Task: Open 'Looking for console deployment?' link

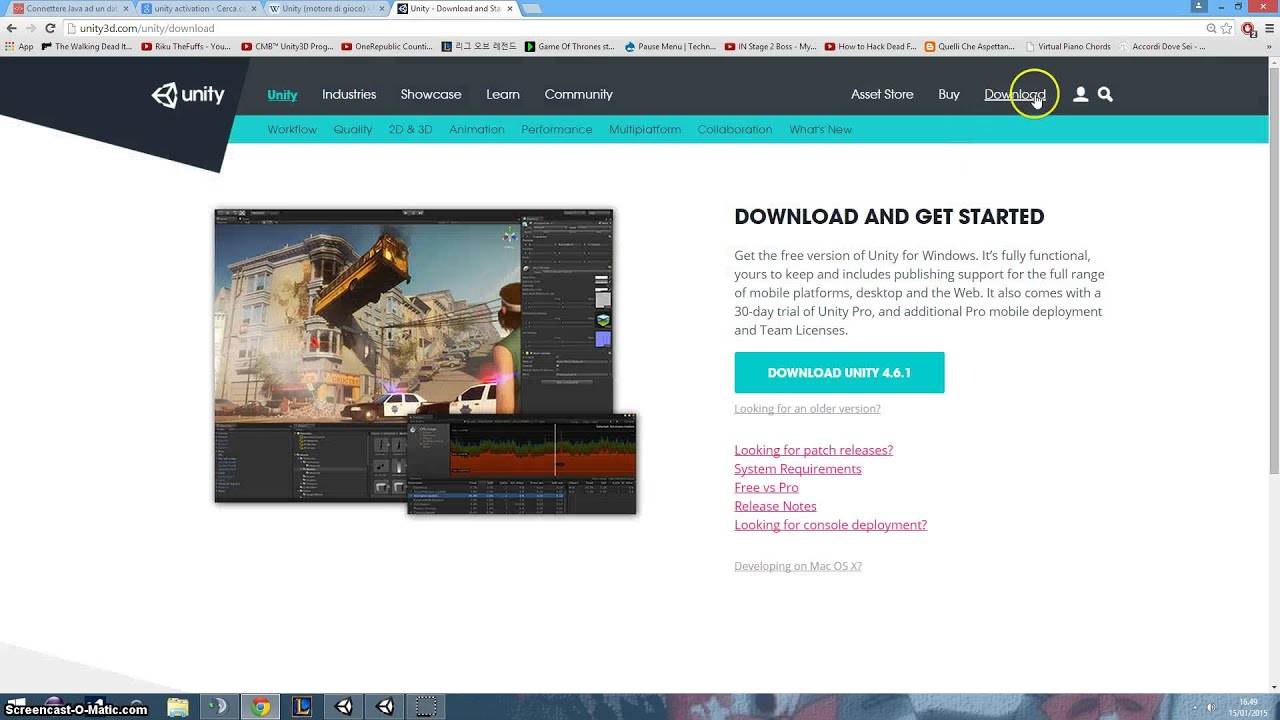Action: pyautogui.click(x=830, y=524)
